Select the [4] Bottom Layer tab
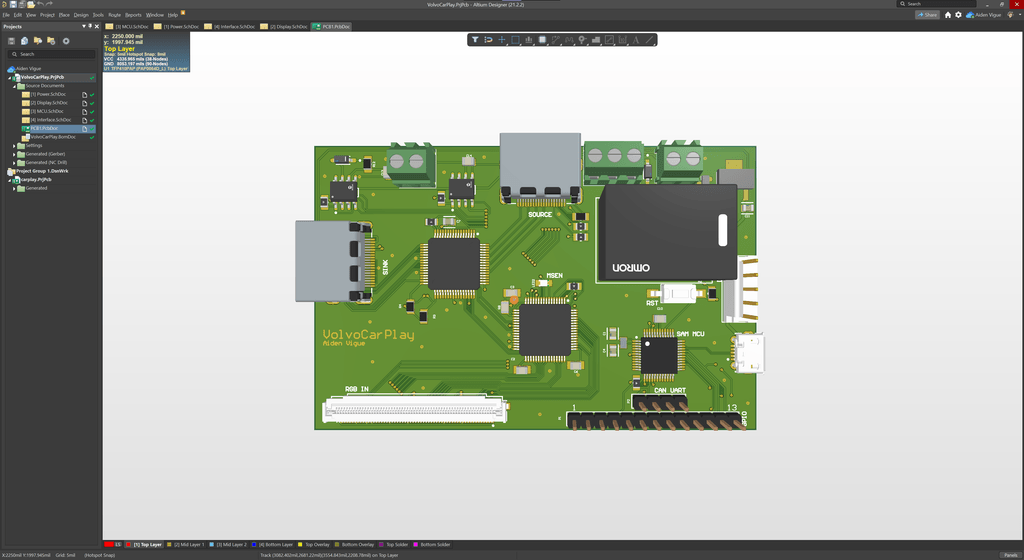This screenshot has width=1024, height=560. 272,544
